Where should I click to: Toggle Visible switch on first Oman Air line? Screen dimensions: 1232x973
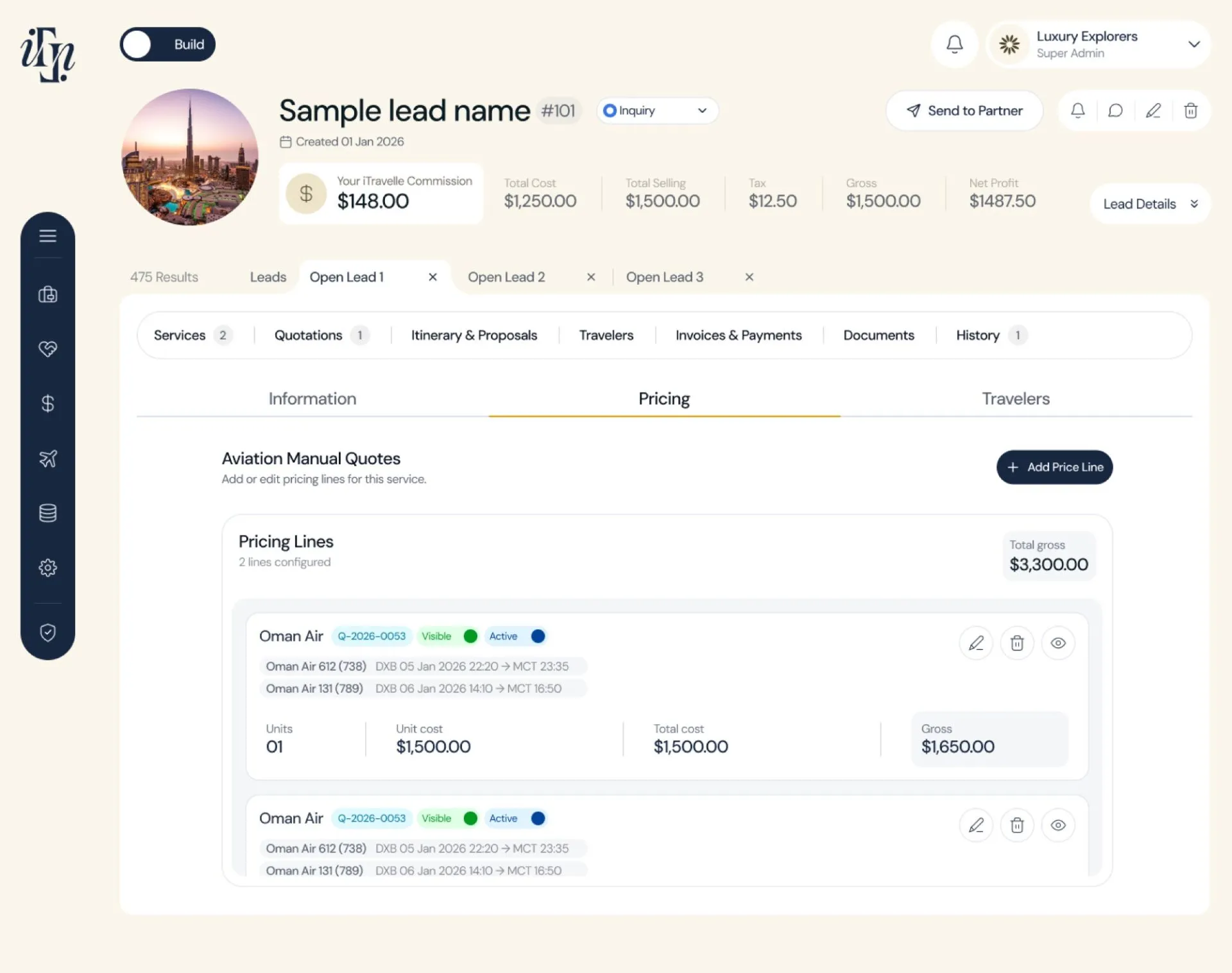tap(470, 636)
